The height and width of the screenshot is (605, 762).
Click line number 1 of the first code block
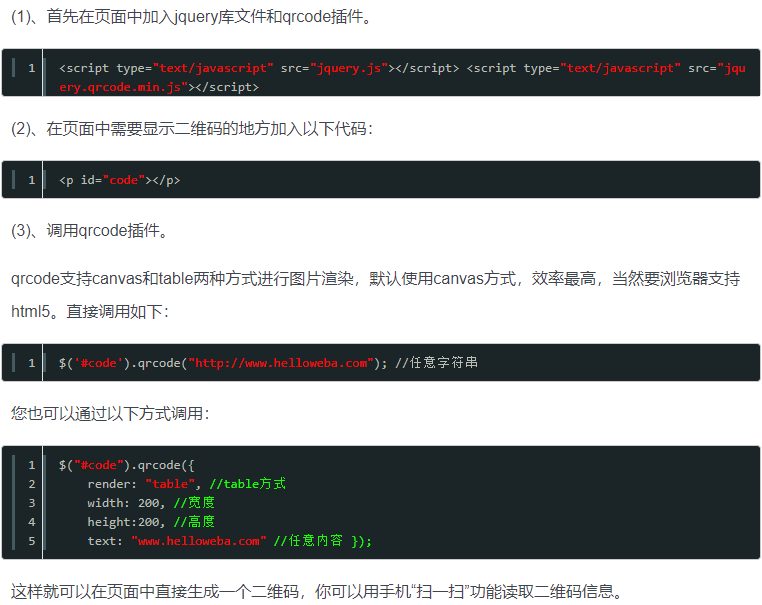pyautogui.click(x=32, y=68)
